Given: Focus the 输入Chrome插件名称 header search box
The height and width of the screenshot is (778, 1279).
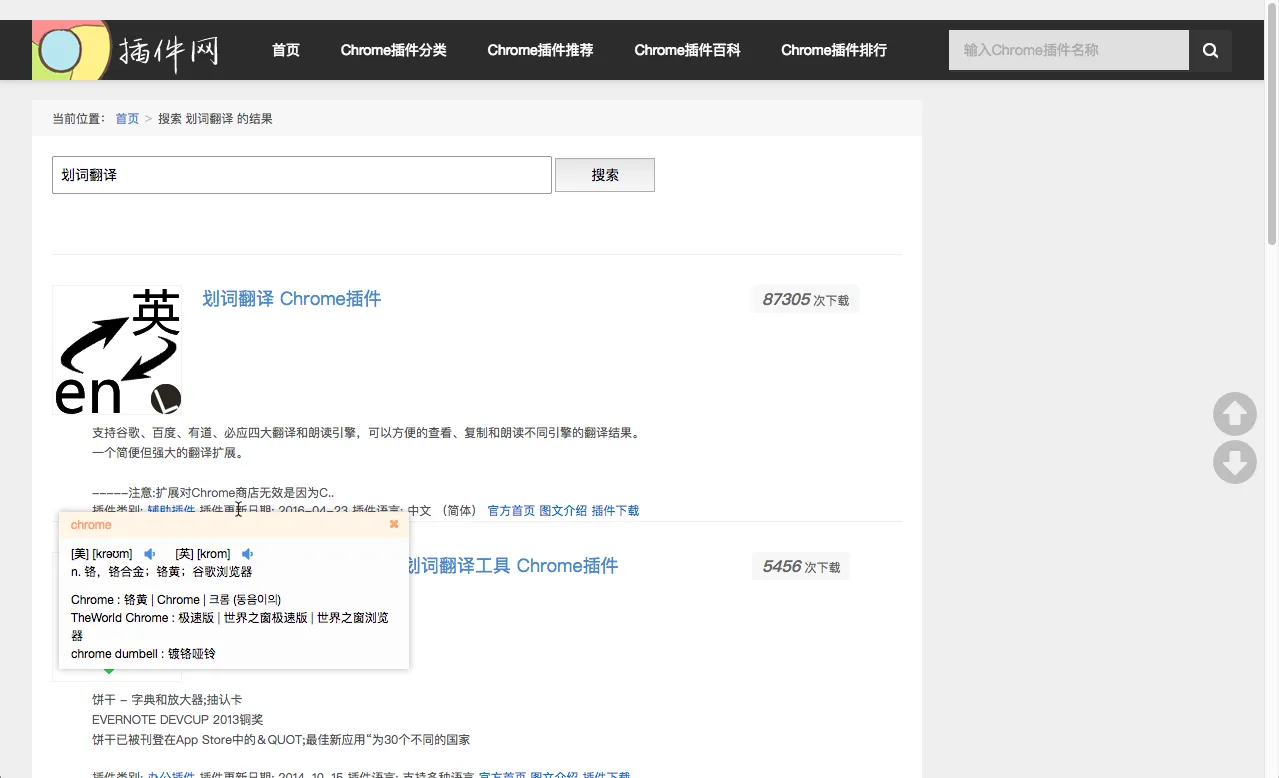Looking at the screenshot, I should tap(1068, 50).
